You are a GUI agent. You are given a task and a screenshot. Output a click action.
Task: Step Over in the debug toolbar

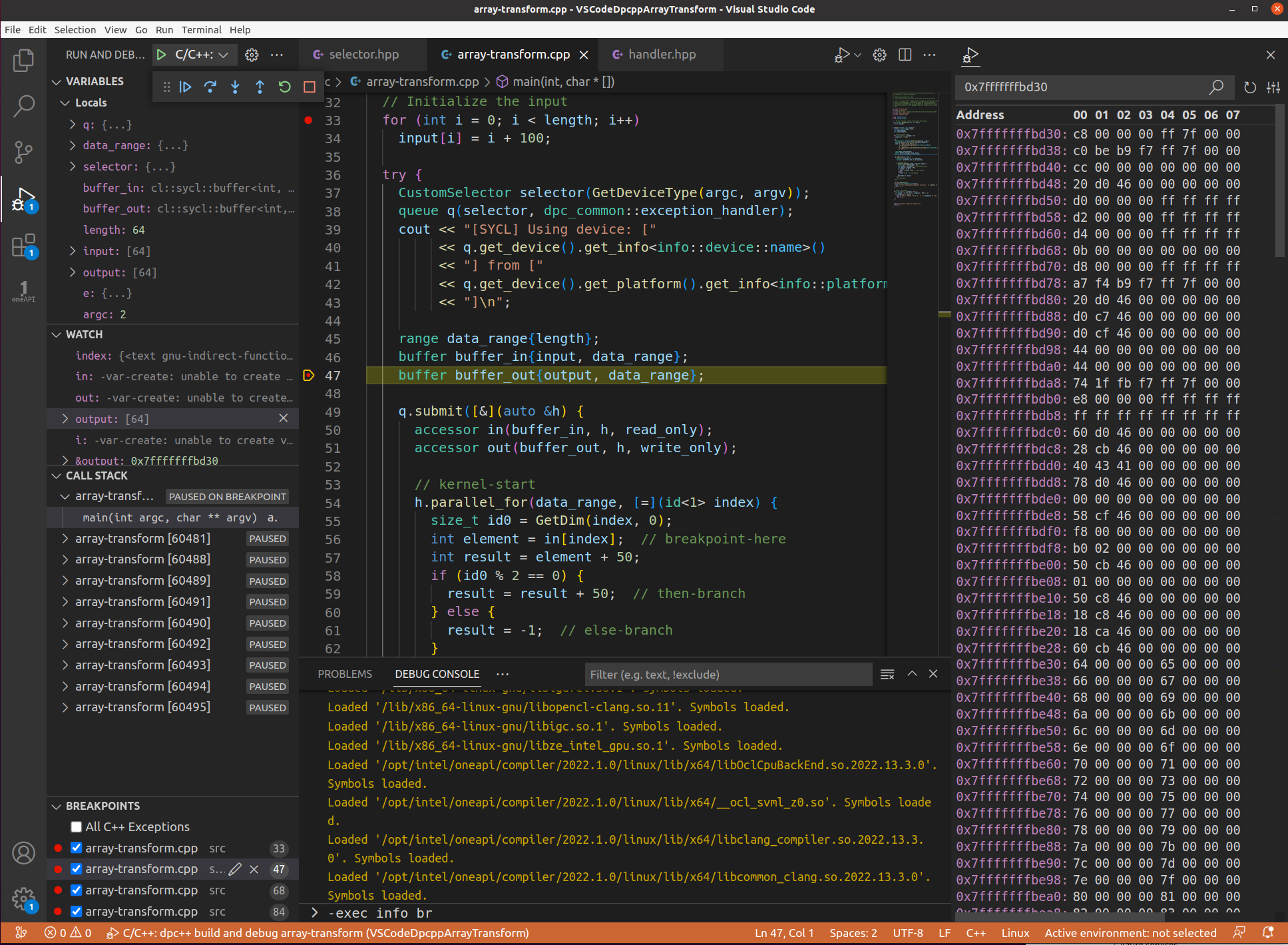coord(210,87)
